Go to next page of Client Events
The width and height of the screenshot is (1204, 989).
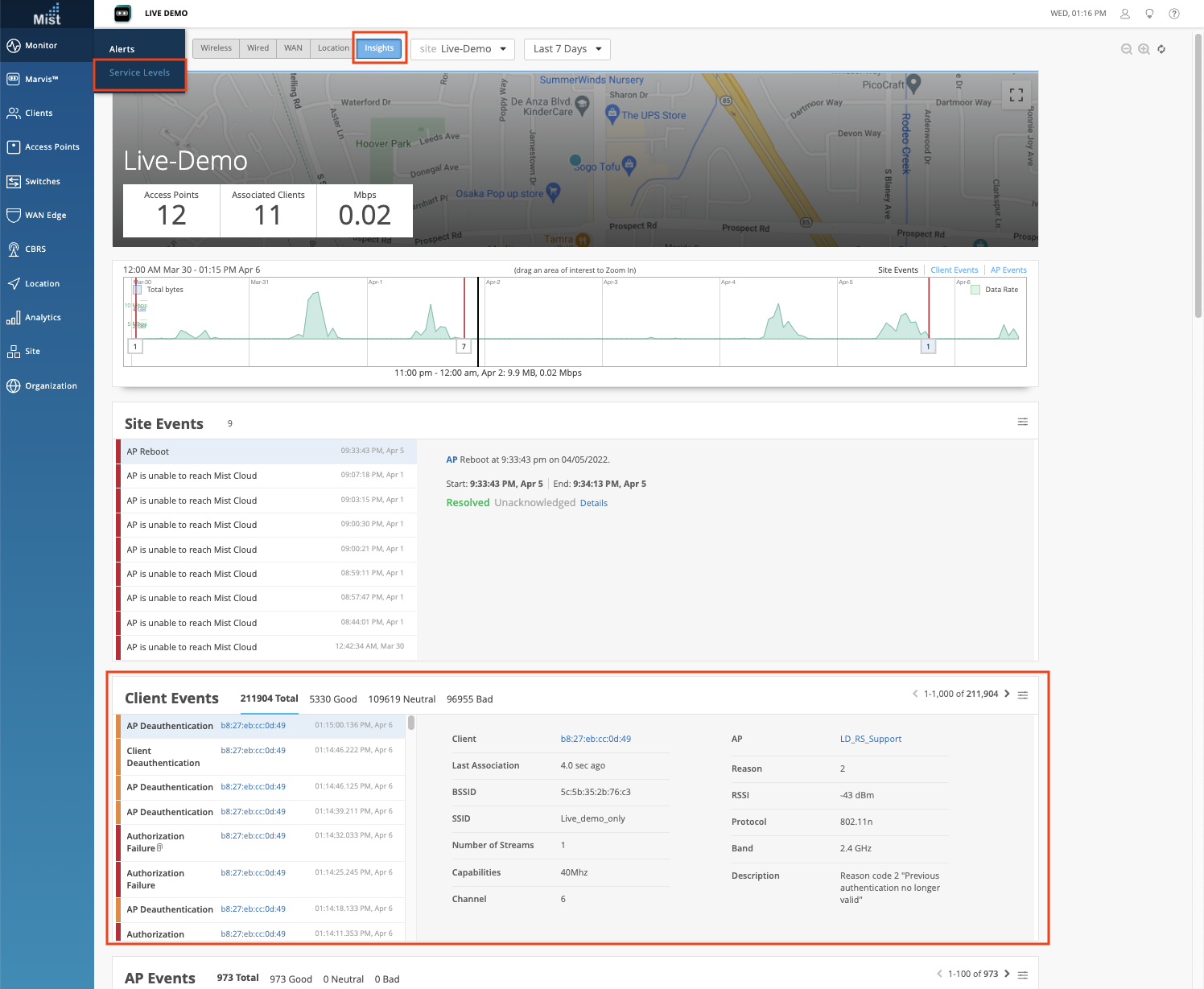coord(1007,694)
